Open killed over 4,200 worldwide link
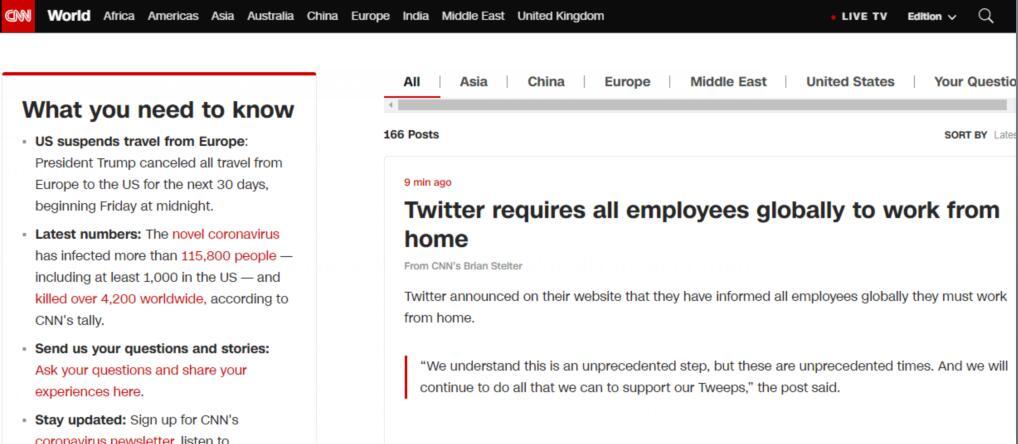This screenshot has width=1018, height=444. pyautogui.click(x=119, y=299)
